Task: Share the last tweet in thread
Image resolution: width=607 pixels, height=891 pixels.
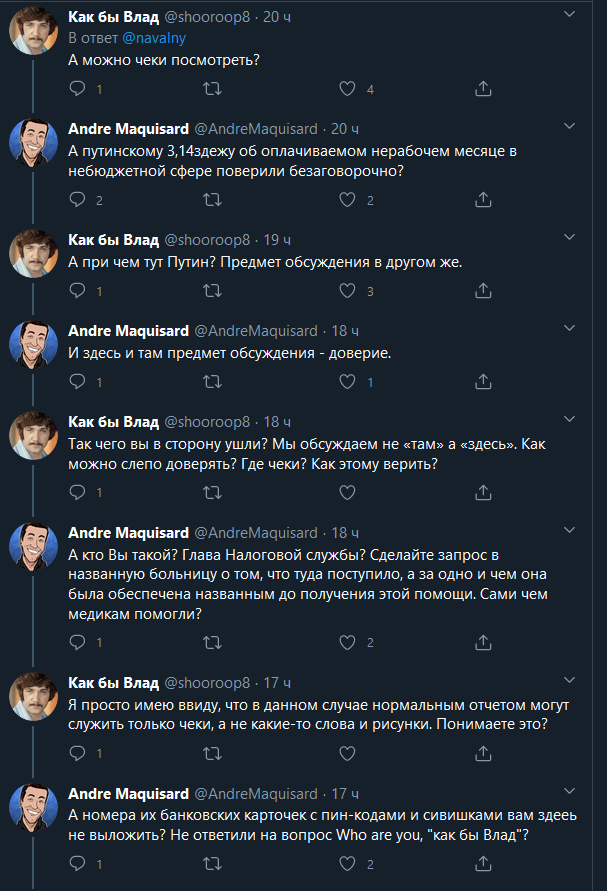Action: [x=483, y=864]
